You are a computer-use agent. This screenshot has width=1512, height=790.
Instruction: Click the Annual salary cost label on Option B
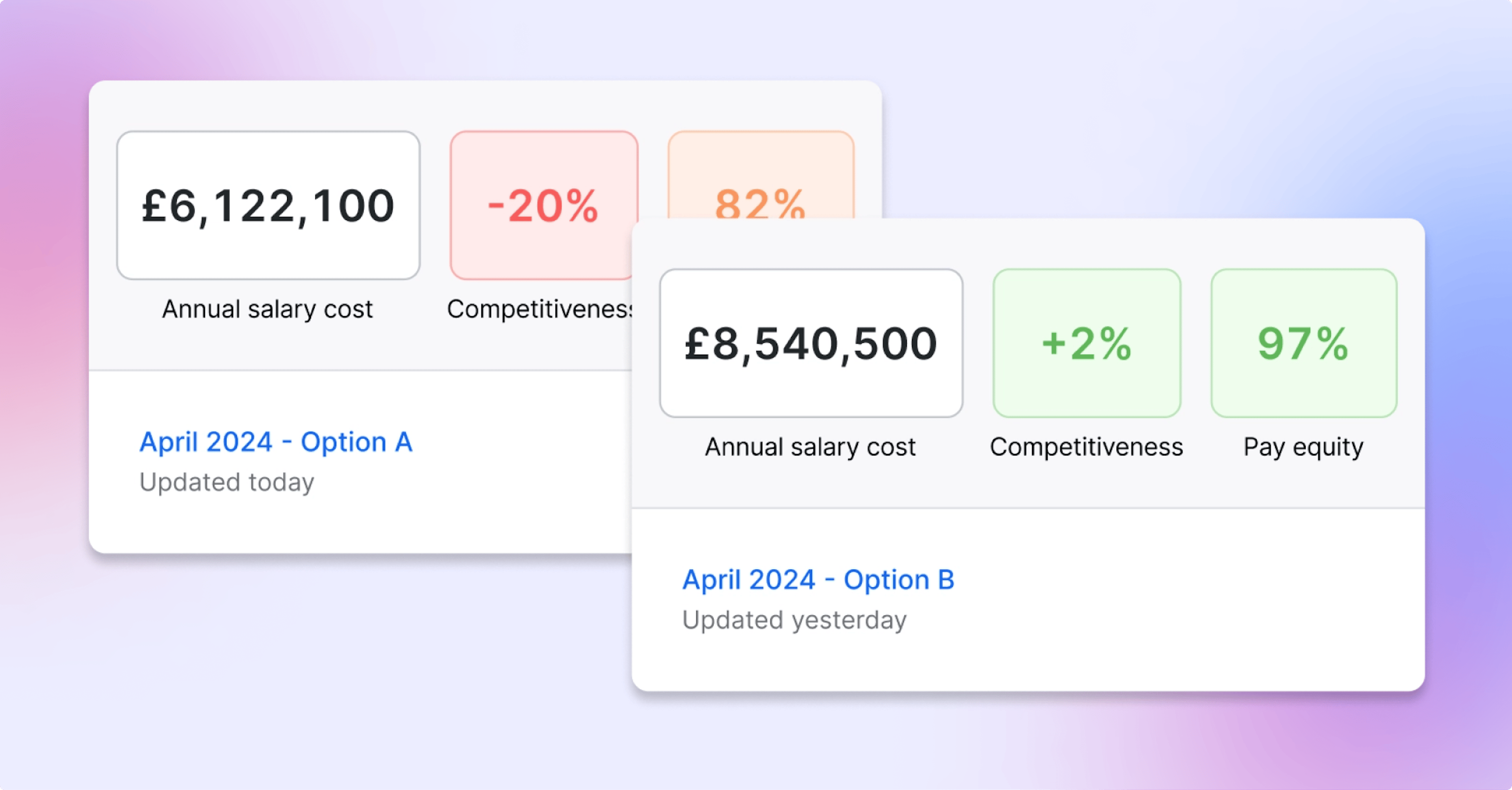click(x=811, y=447)
